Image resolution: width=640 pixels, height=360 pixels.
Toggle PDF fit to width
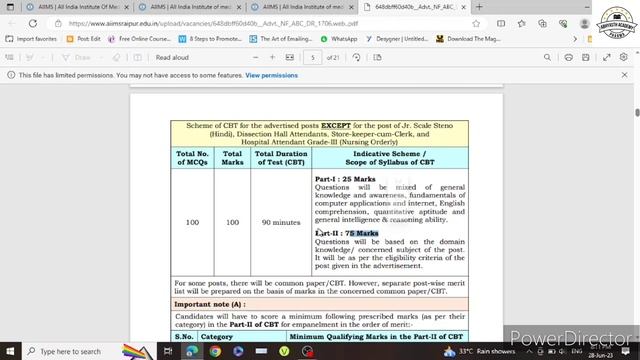(x=290, y=58)
